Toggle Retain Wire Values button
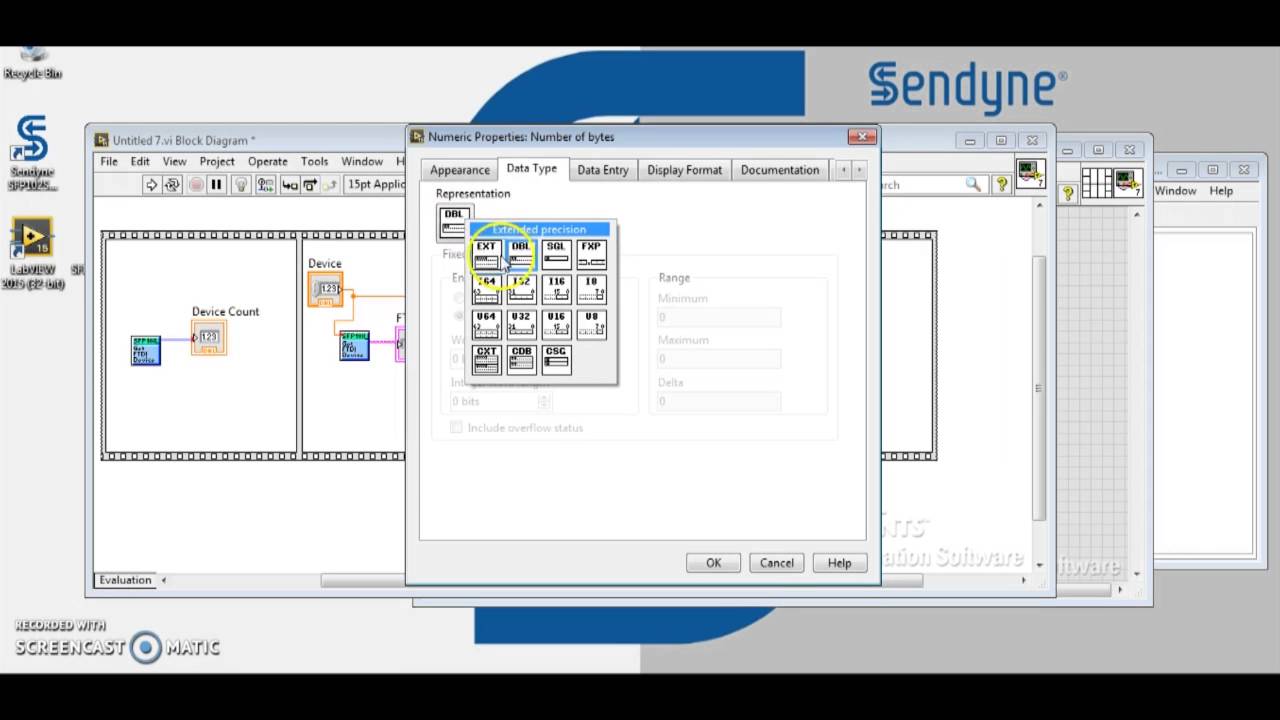1280x720 pixels. pyautogui.click(x=266, y=184)
